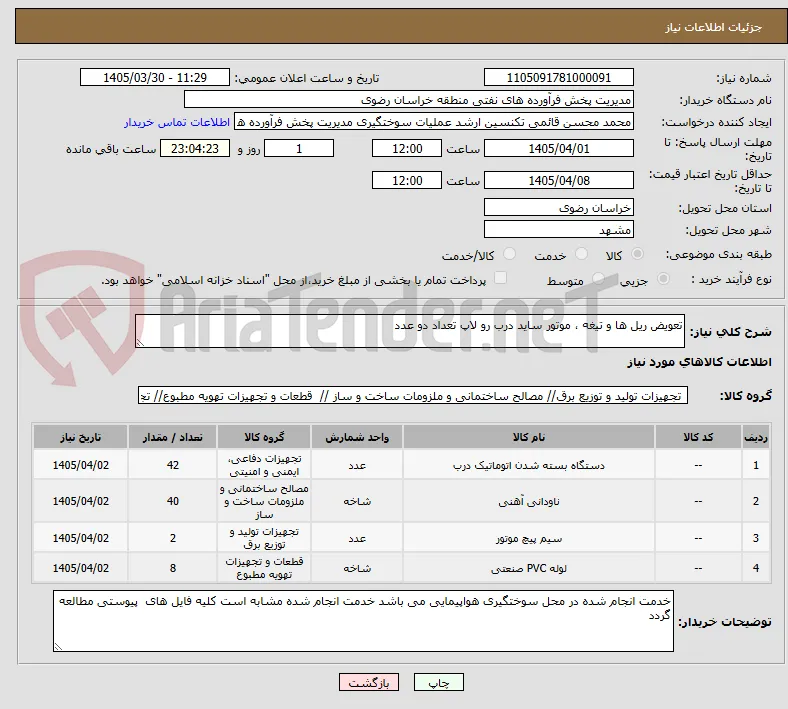Click the اطلاعات کالاهای مورد نیاز section title
The image size is (788, 709).
(699, 362)
